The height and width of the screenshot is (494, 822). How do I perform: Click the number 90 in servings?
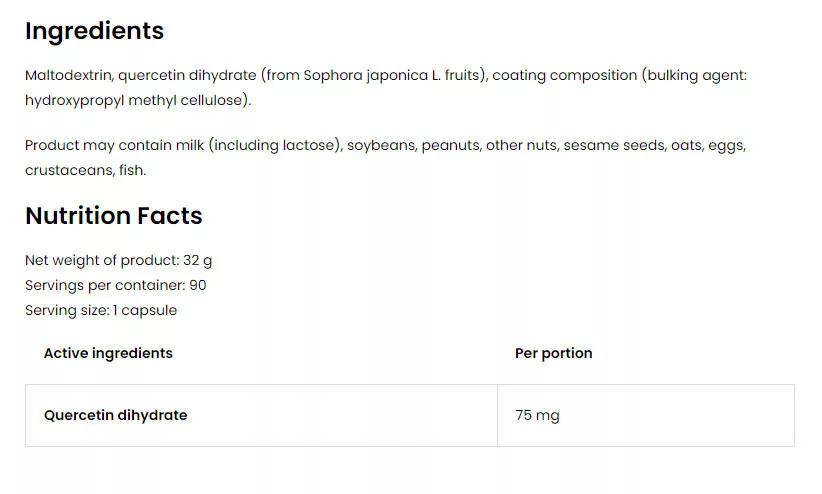click(x=198, y=285)
